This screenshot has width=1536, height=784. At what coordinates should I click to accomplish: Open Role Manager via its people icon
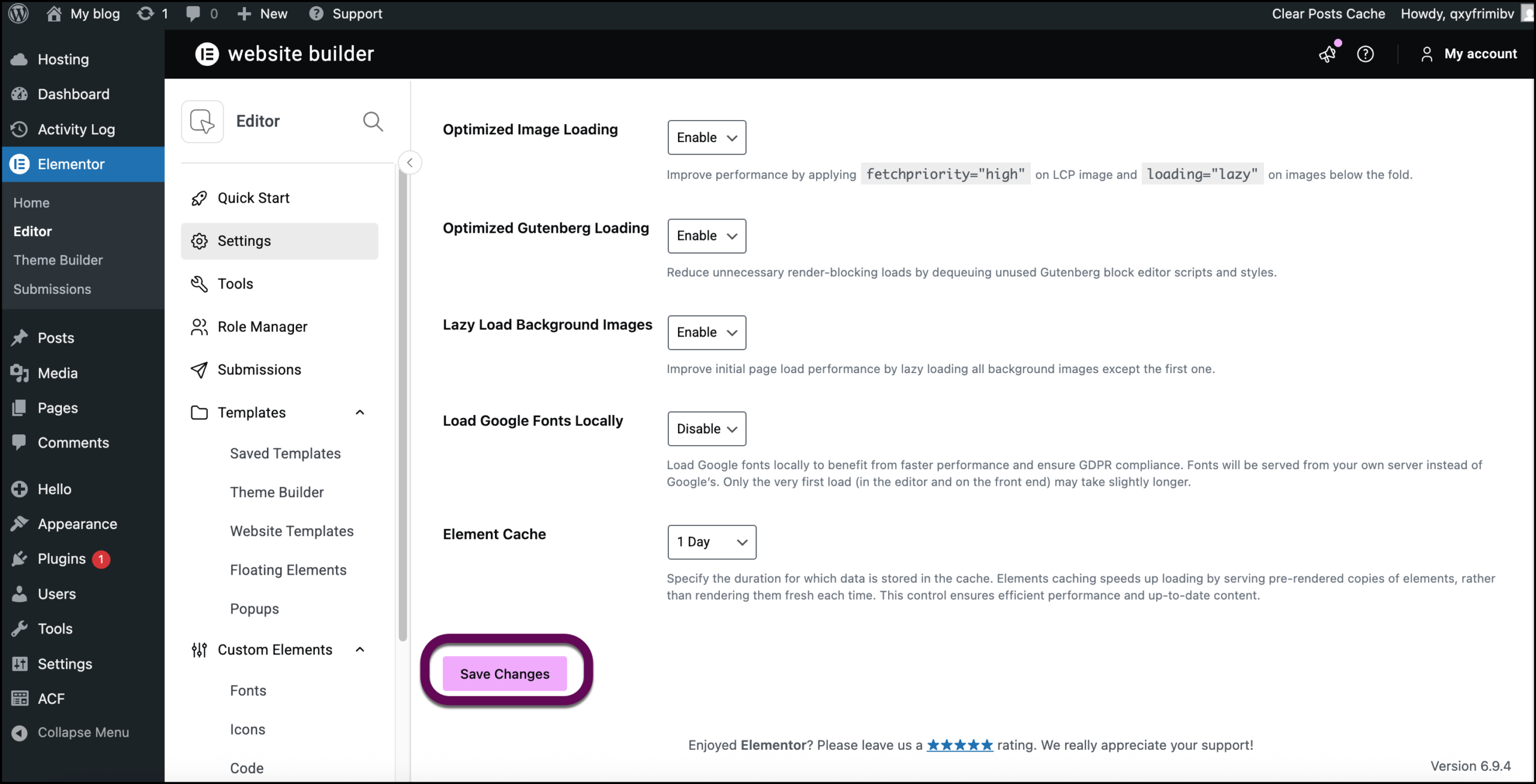pos(199,326)
